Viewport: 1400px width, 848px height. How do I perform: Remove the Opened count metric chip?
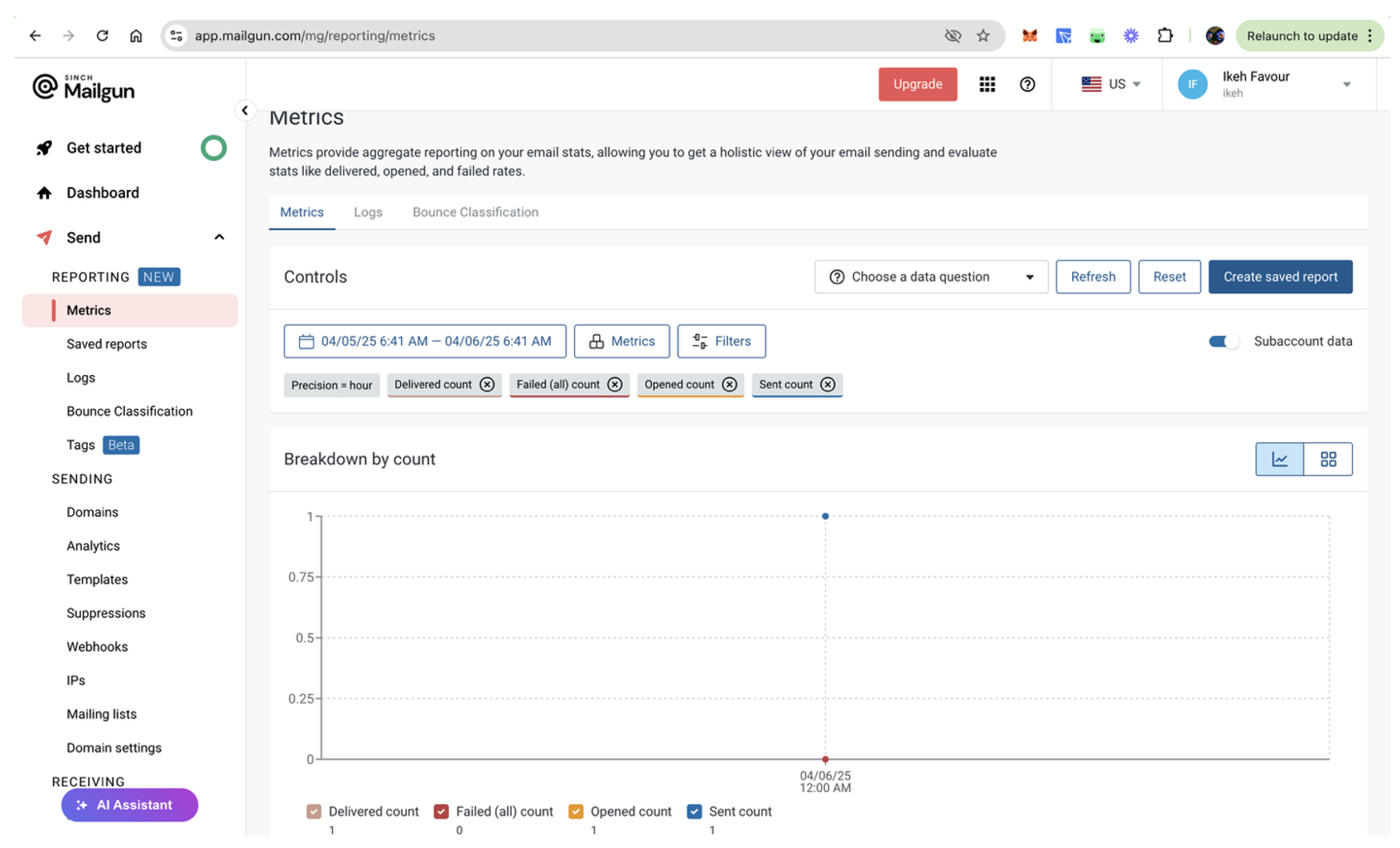(729, 385)
